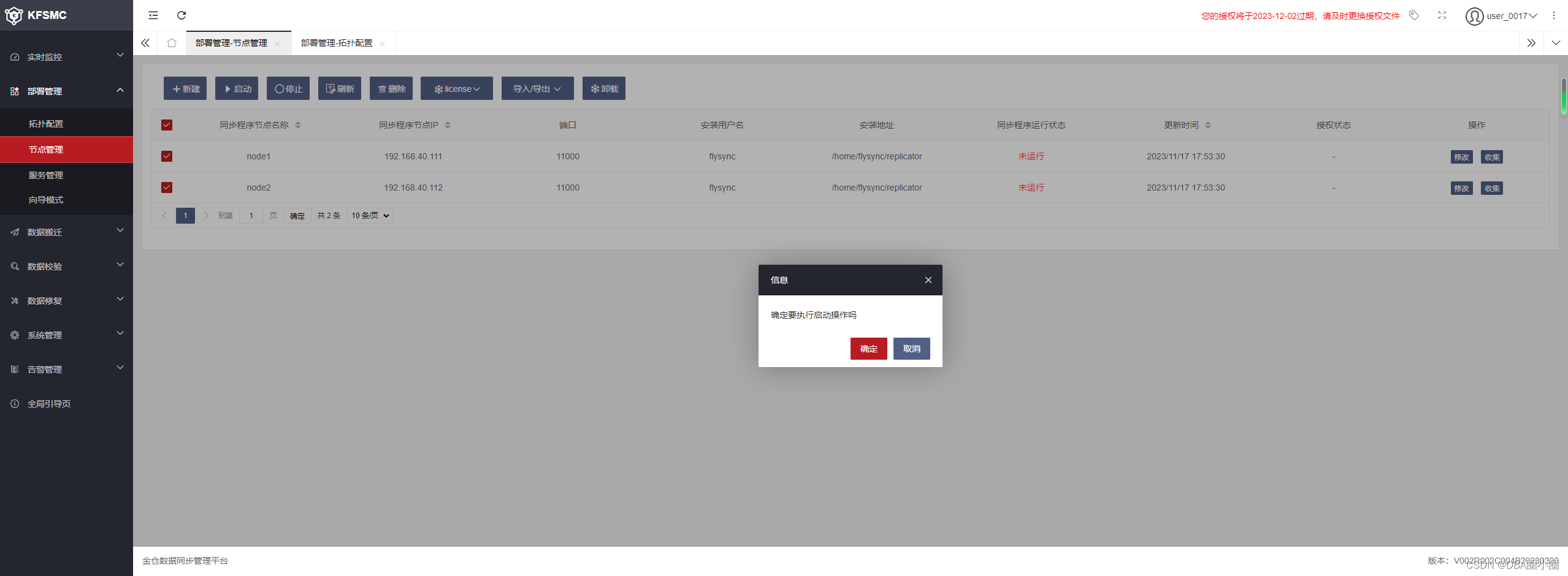Confirm start with the red 确定 button
1568x576 pixels.
(869, 349)
